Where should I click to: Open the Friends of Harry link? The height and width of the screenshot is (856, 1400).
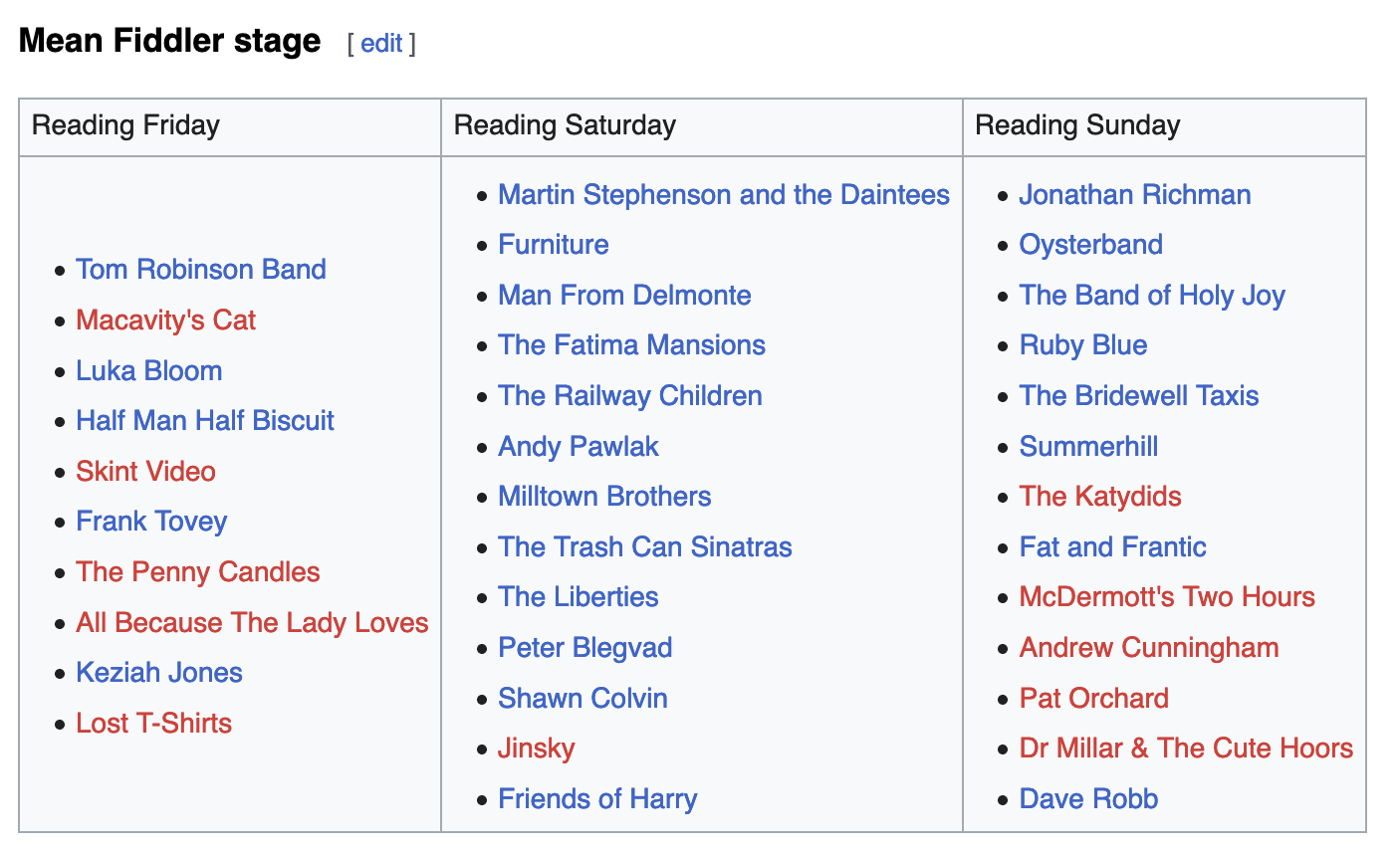[597, 799]
